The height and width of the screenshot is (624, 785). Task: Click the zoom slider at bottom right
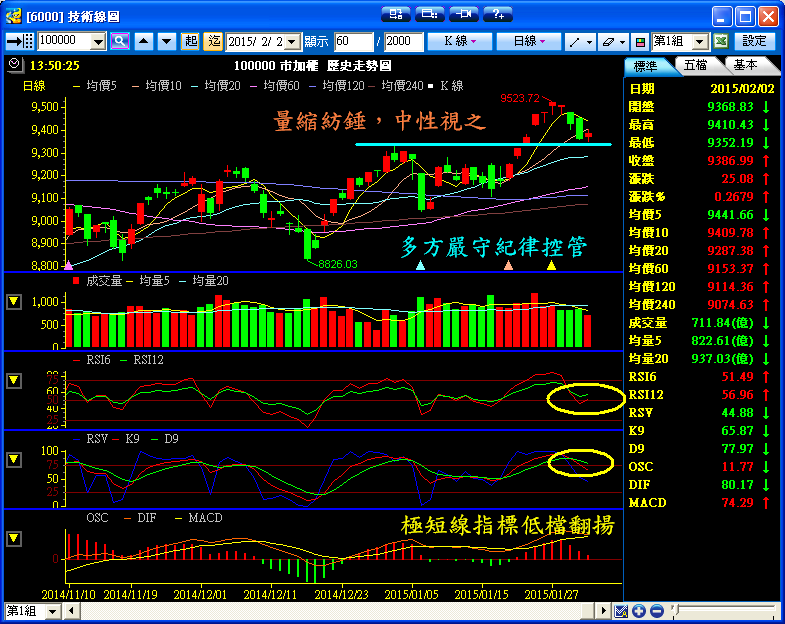click(x=676, y=611)
